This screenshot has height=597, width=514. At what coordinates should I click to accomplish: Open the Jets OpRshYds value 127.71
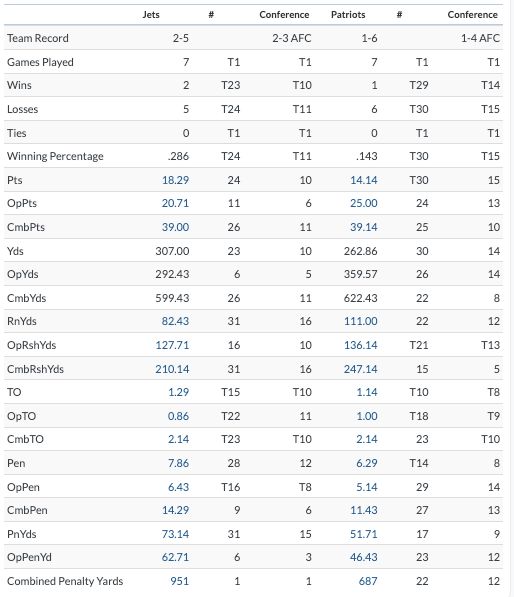[172, 345]
